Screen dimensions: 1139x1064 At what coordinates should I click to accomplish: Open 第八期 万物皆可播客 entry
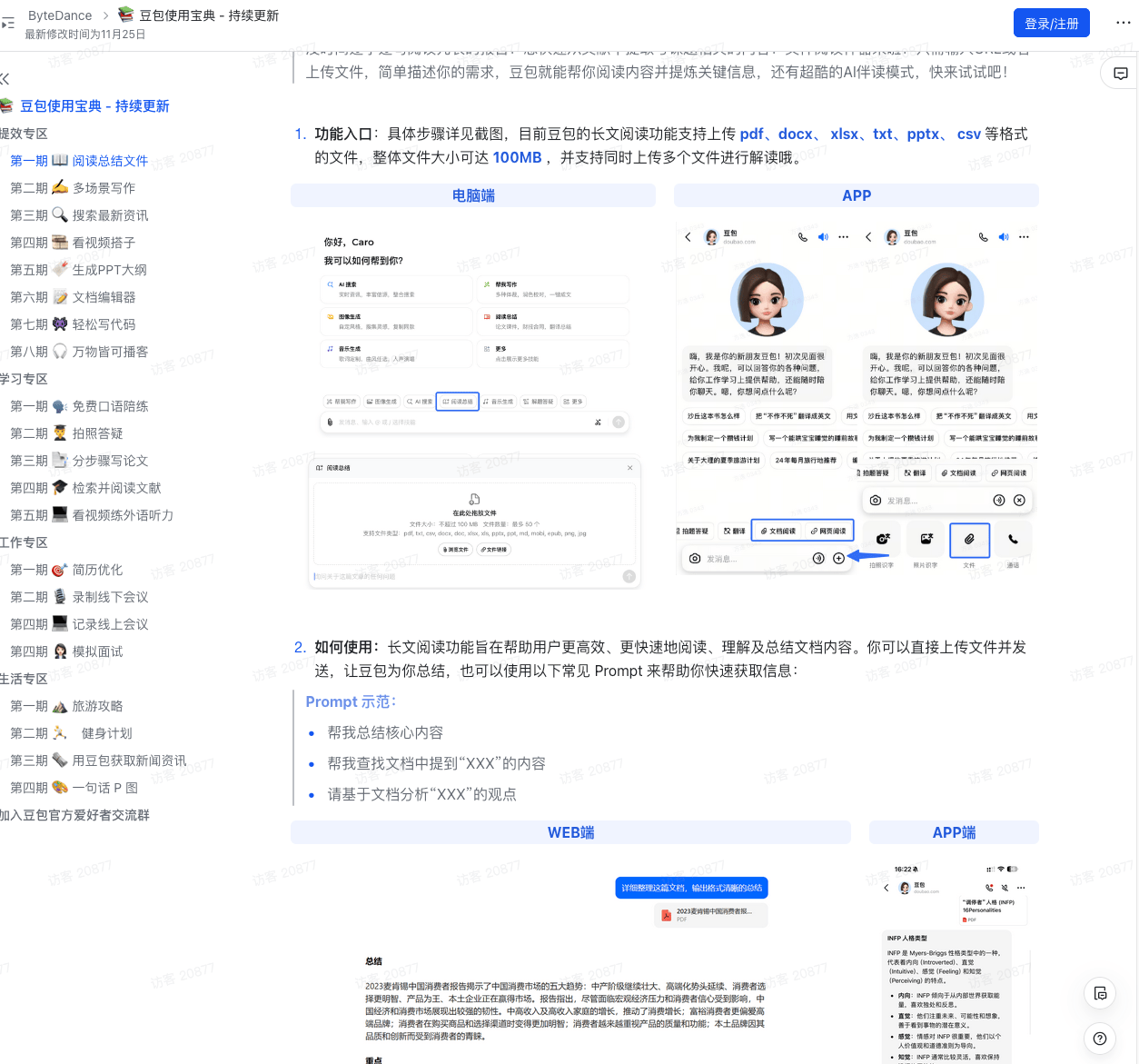tap(79, 352)
